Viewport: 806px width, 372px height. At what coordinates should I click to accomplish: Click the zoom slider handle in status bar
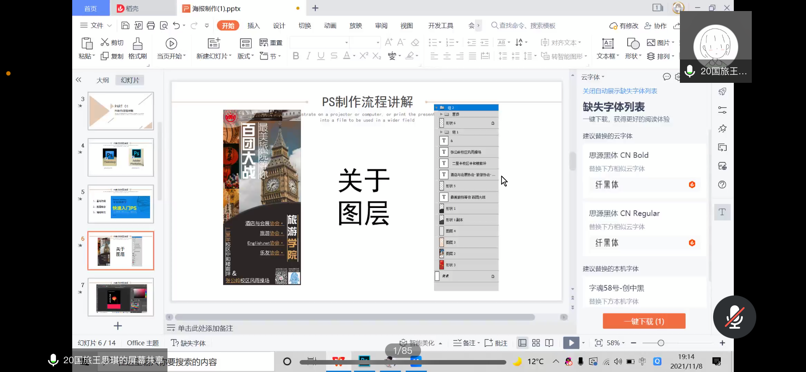661,343
